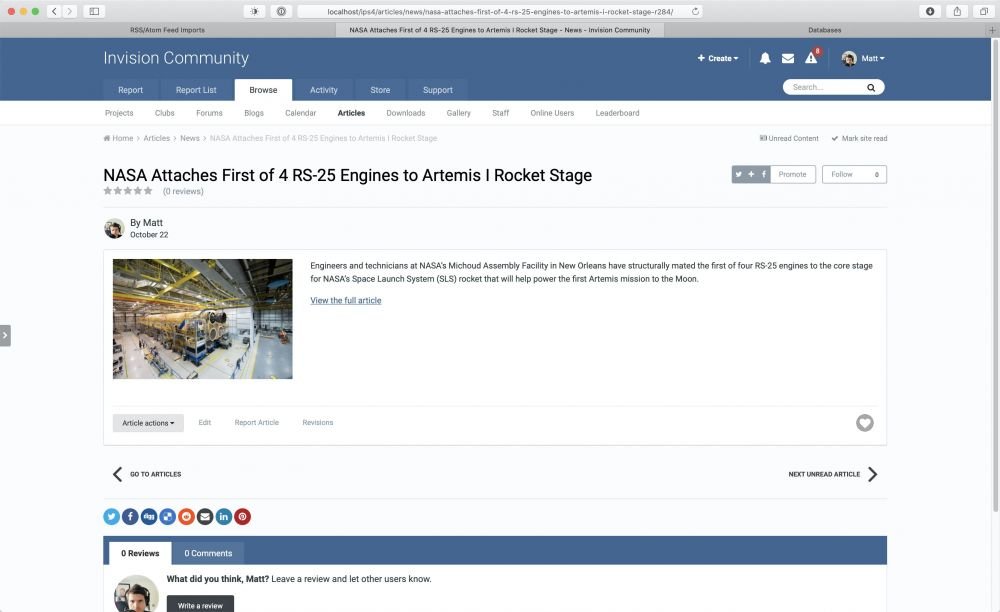Click the View the full article link
The width and height of the screenshot is (1000, 612).
point(345,300)
